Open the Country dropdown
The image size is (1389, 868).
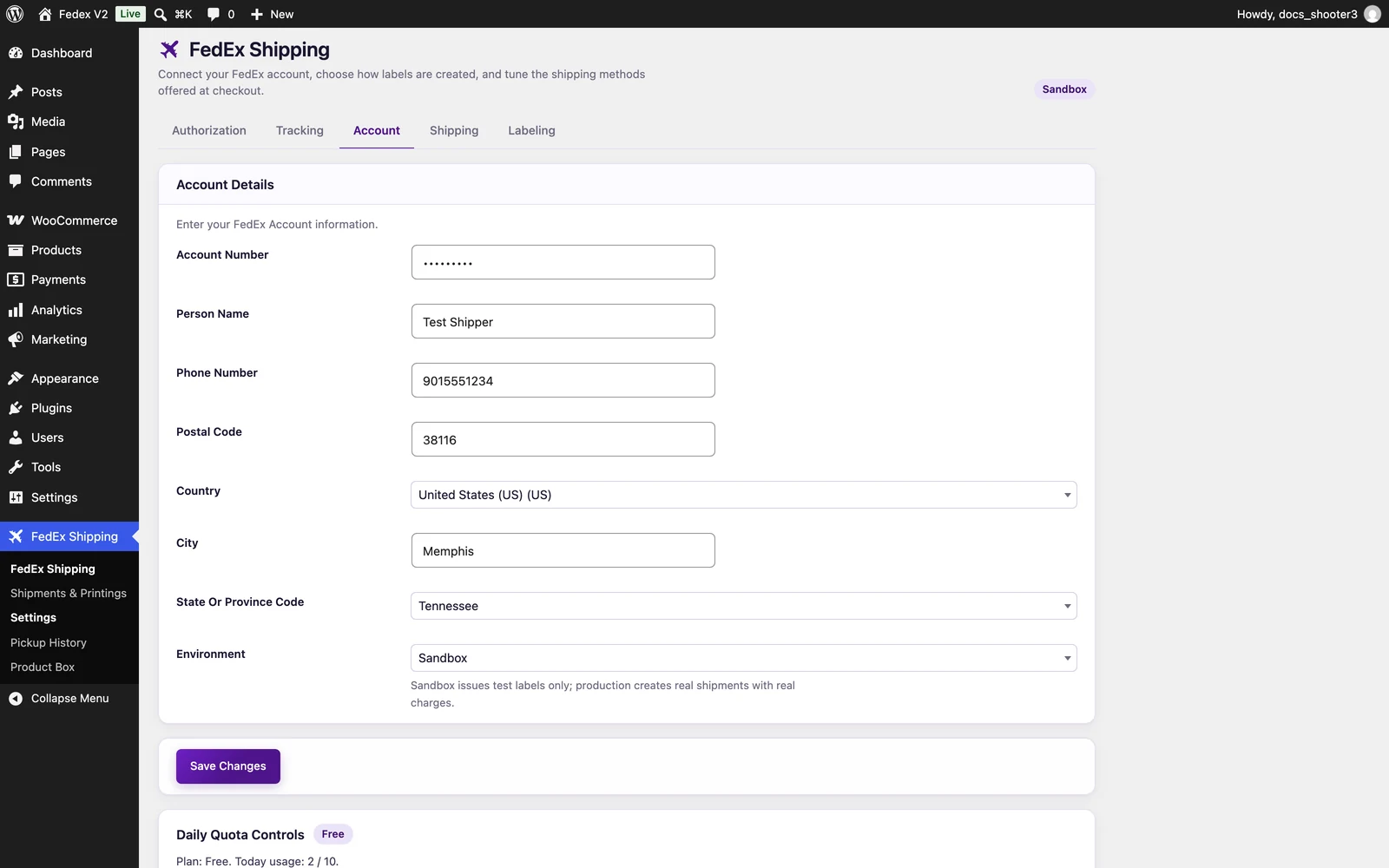(744, 495)
